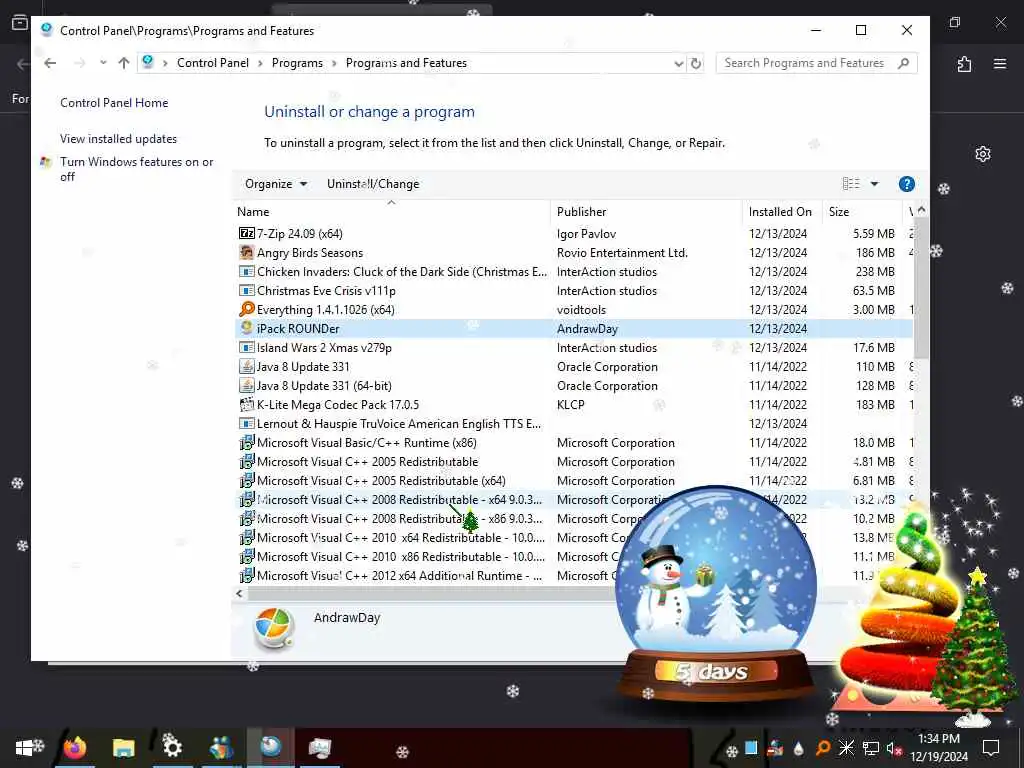
Task: Click the K-Lite Mega Codec Pack icon
Action: pos(246,404)
